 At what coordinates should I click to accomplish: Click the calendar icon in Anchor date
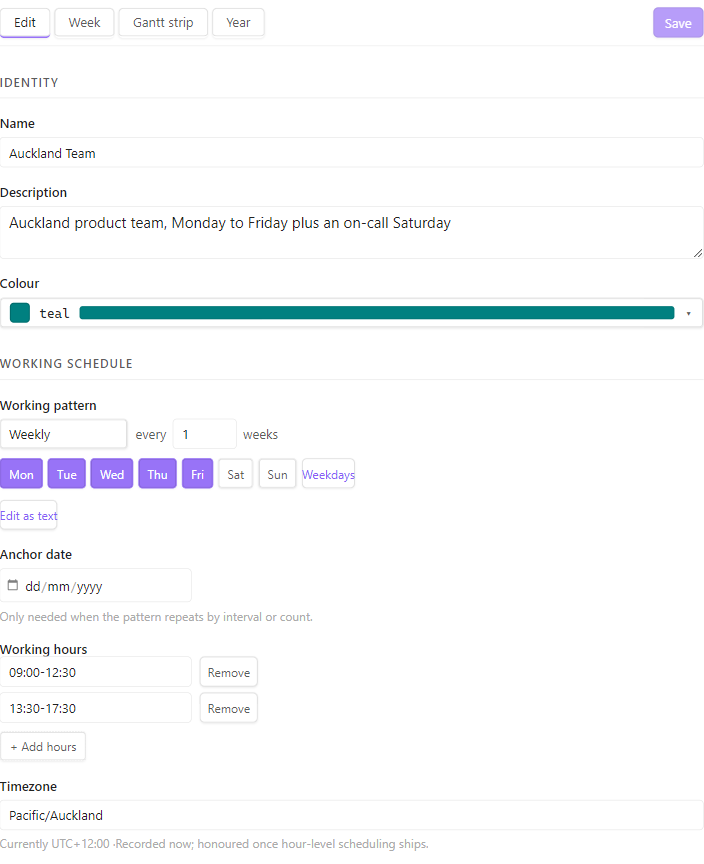[13, 585]
